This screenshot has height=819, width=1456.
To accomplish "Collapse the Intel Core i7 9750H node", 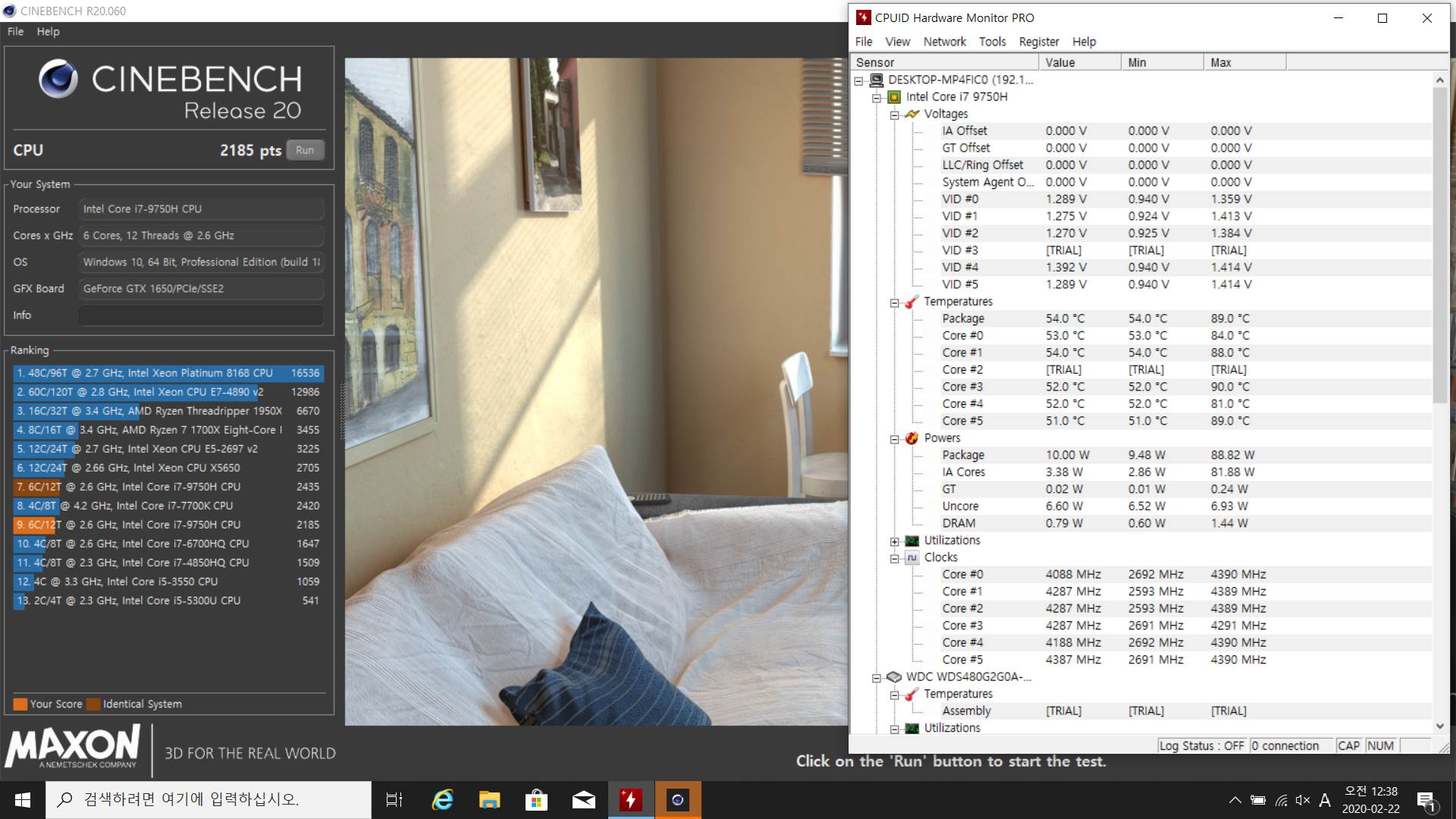I will [x=877, y=97].
